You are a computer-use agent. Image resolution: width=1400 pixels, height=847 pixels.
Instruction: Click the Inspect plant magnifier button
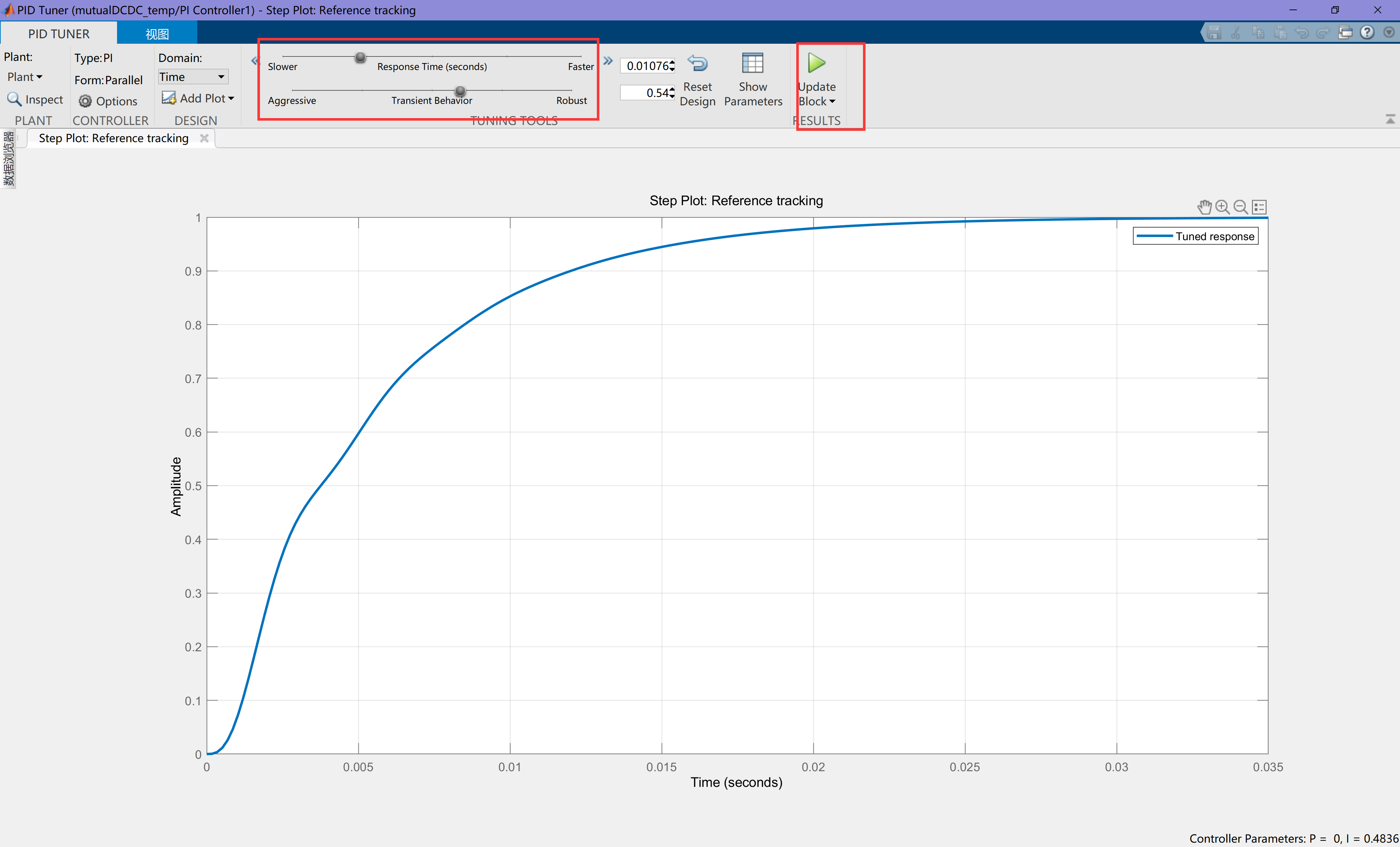(35, 99)
